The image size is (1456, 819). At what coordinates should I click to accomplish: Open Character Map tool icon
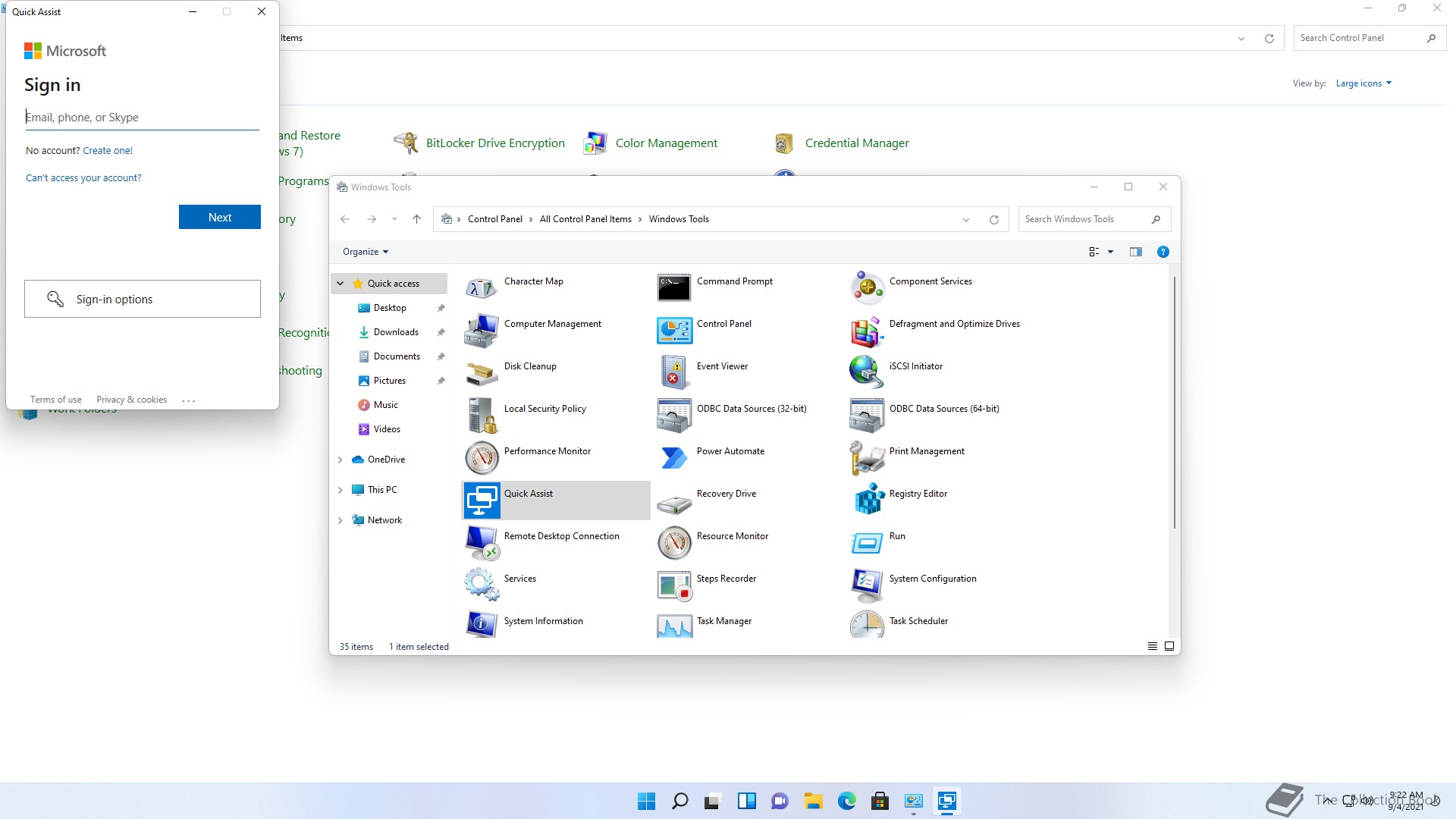pyautogui.click(x=482, y=288)
